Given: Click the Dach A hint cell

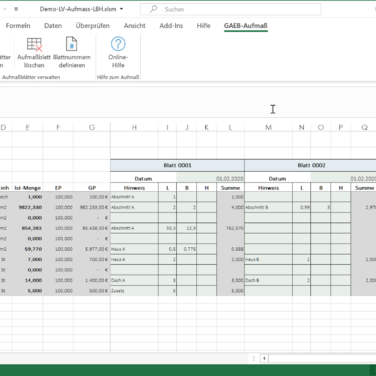Looking at the screenshot, I should click(134, 280).
